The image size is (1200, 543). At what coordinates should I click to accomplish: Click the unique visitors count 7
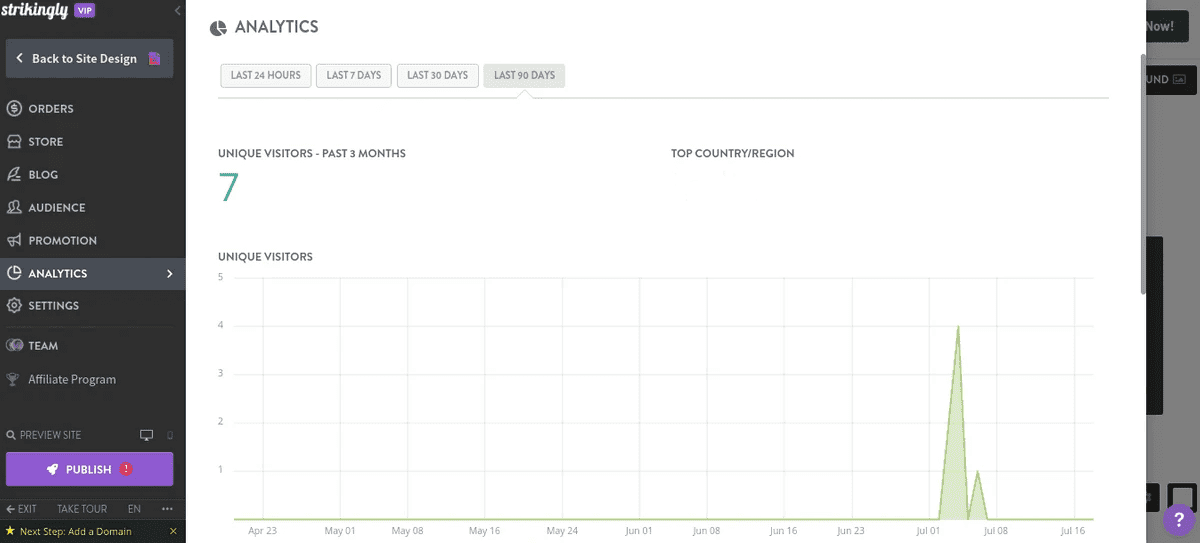pos(229,188)
